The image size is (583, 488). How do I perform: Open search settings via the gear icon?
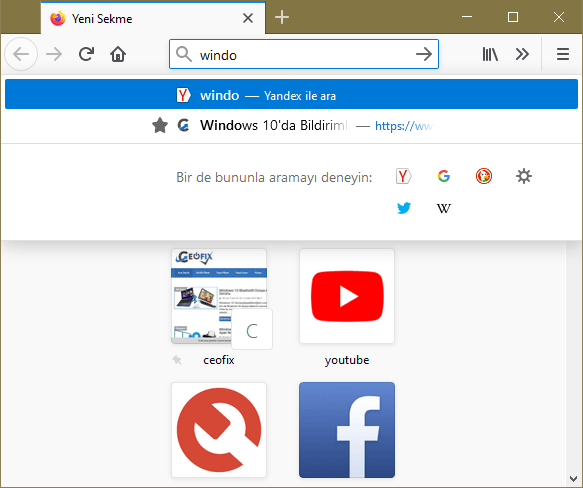524,176
